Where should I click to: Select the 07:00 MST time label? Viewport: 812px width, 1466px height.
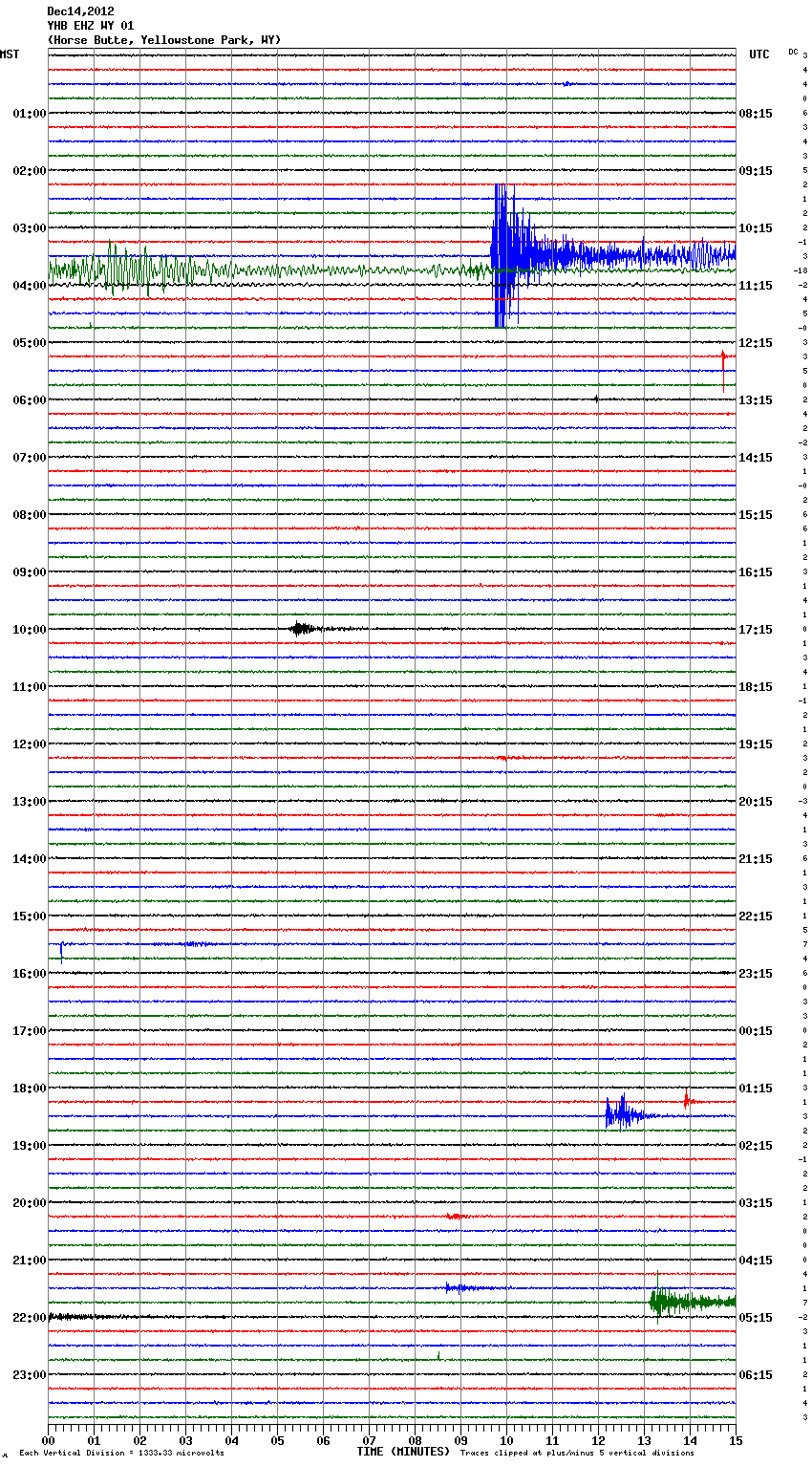tap(30, 458)
